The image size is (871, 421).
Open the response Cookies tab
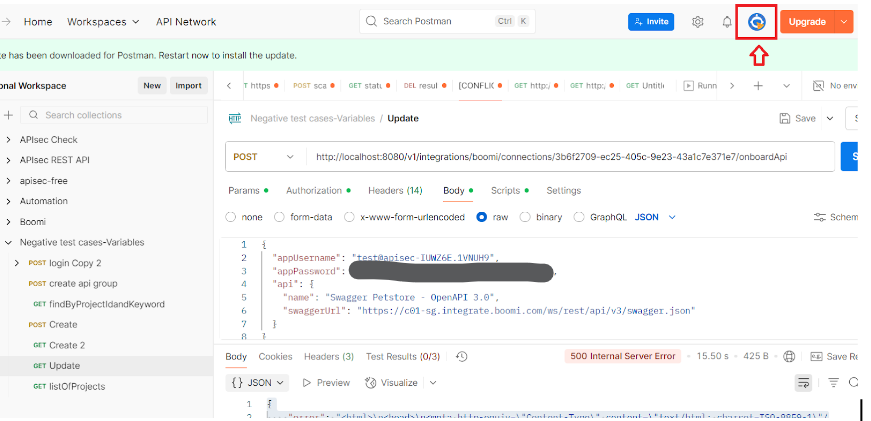point(275,356)
